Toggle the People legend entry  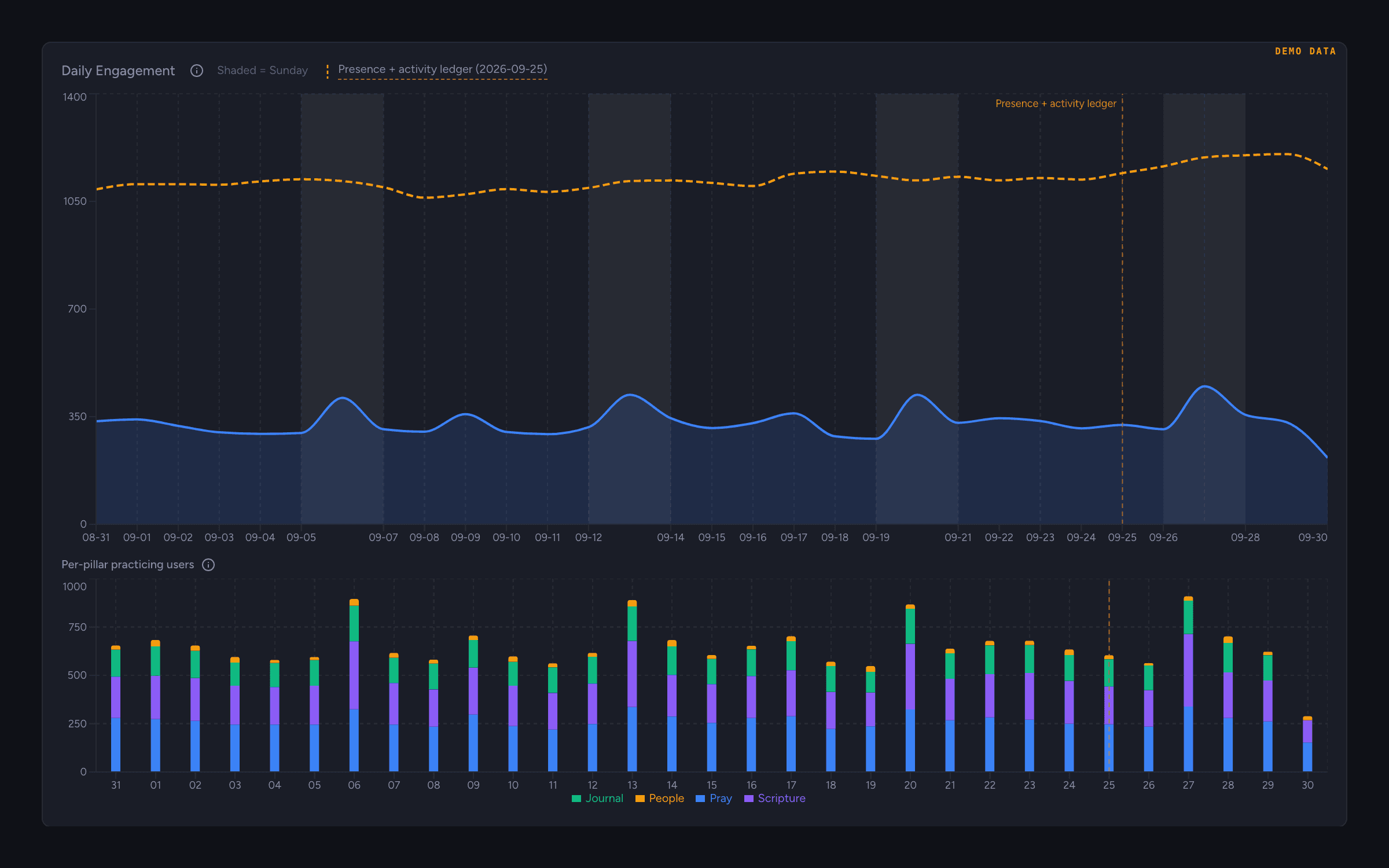tap(660, 799)
